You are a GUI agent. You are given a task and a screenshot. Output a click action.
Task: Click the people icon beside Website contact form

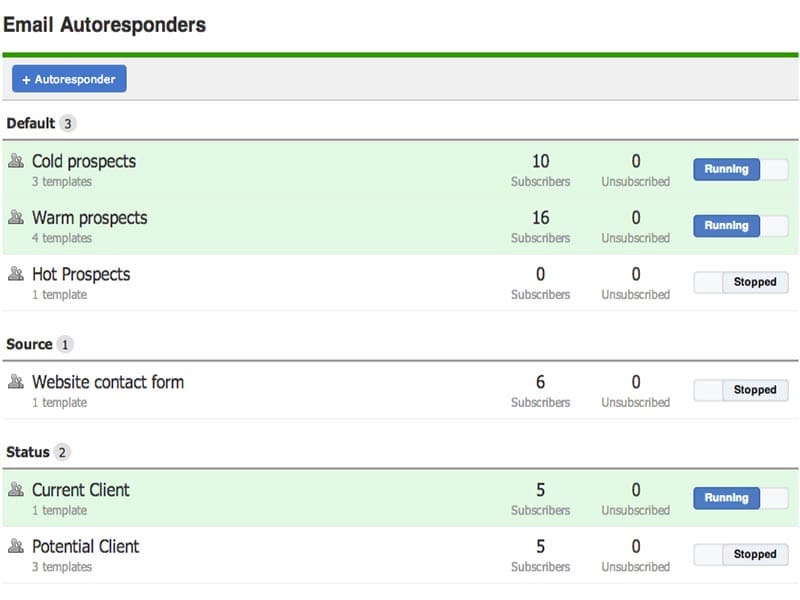click(16, 381)
